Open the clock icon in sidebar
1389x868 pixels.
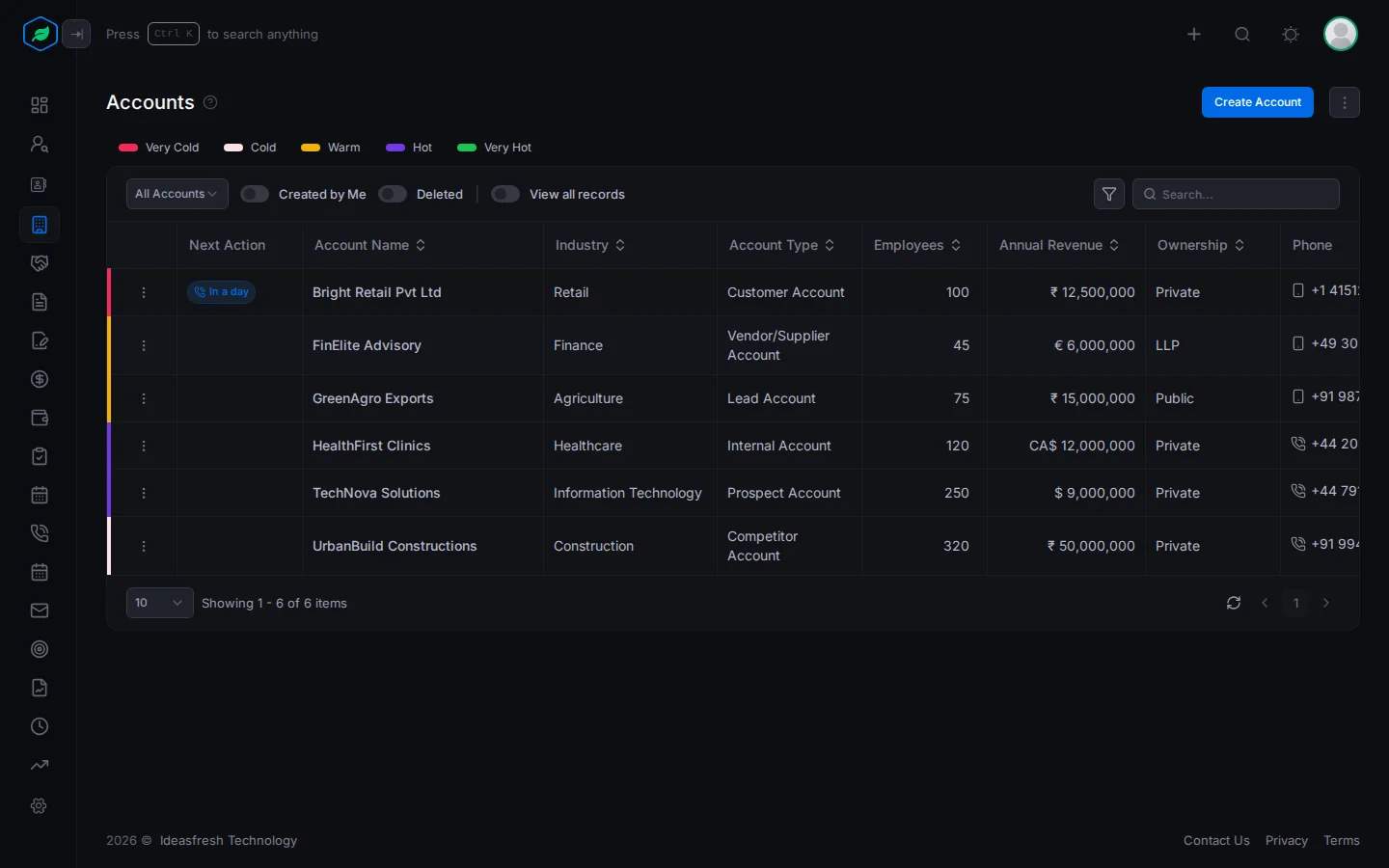[x=40, y=726]
